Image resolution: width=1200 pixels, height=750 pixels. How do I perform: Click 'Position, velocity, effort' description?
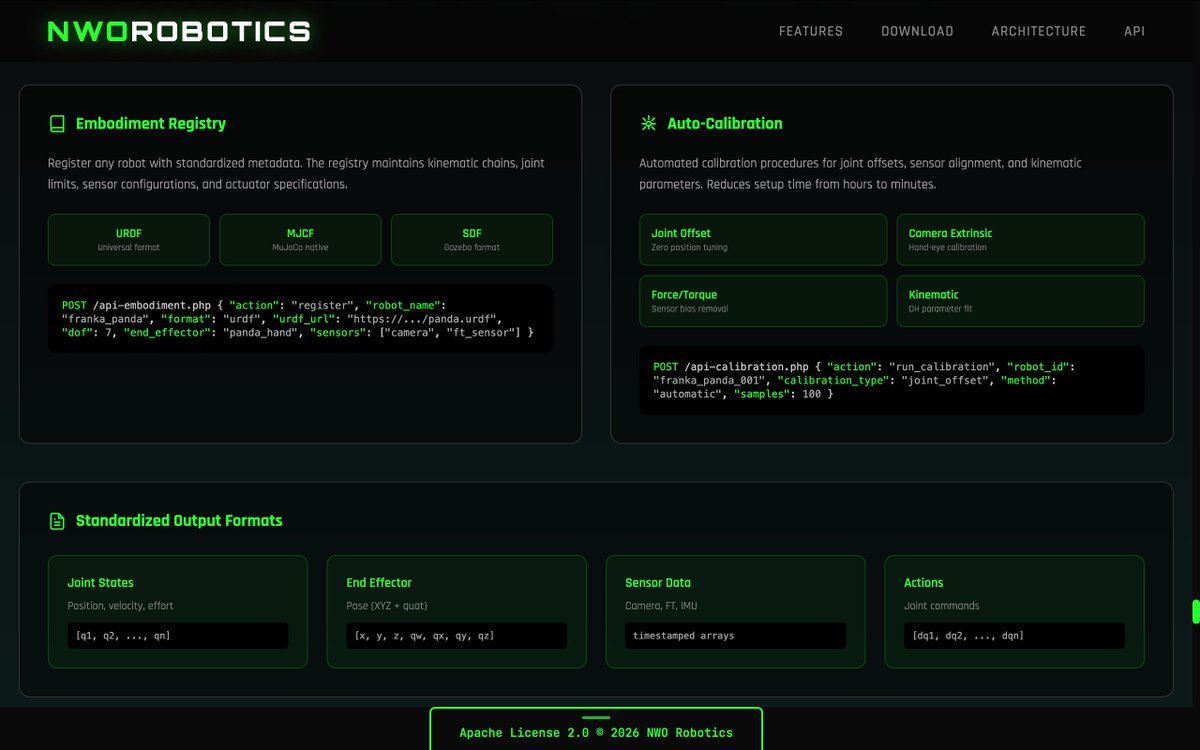point(120,606)
